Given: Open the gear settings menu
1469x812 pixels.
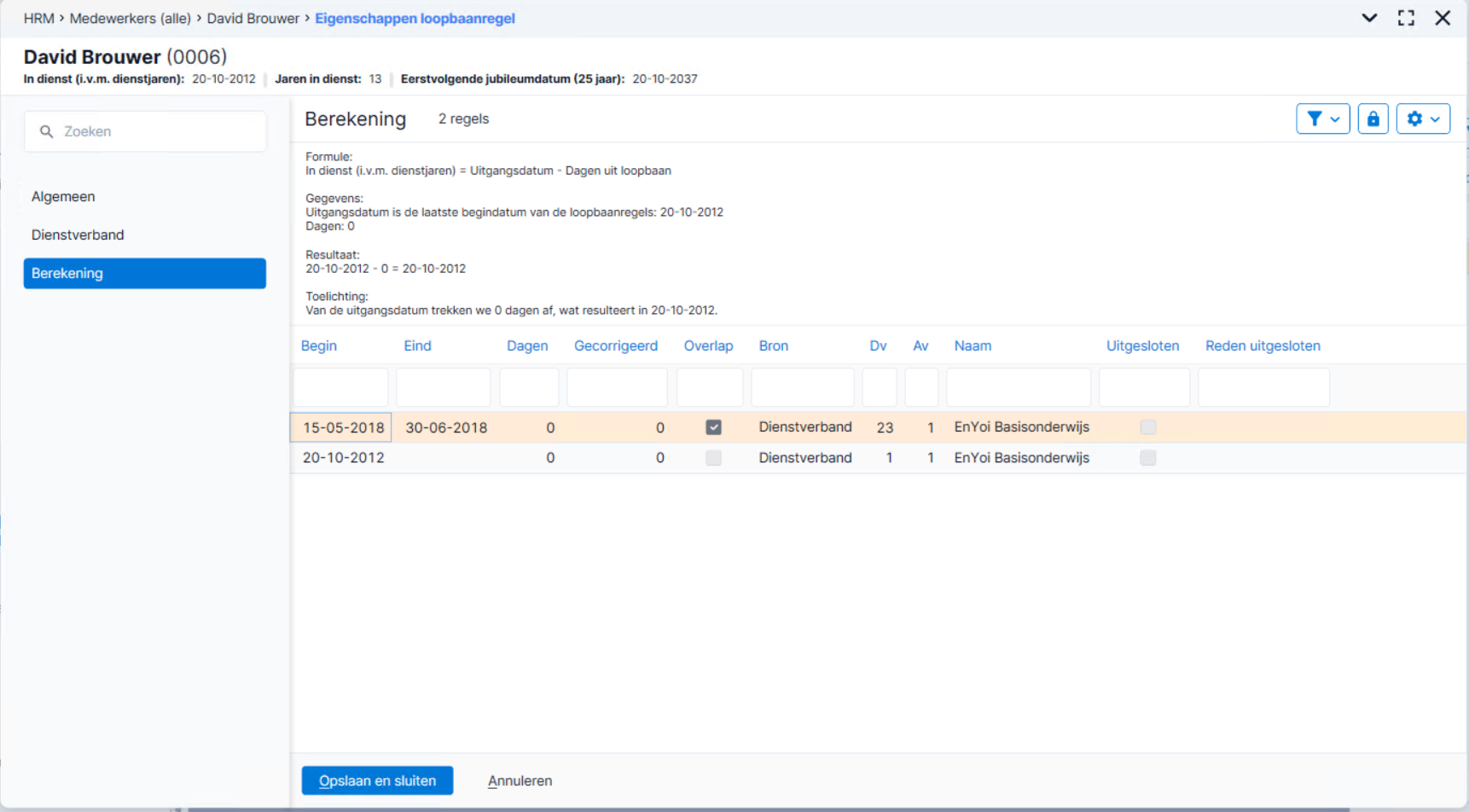Looking at the screenshot, I should 1423,119.
